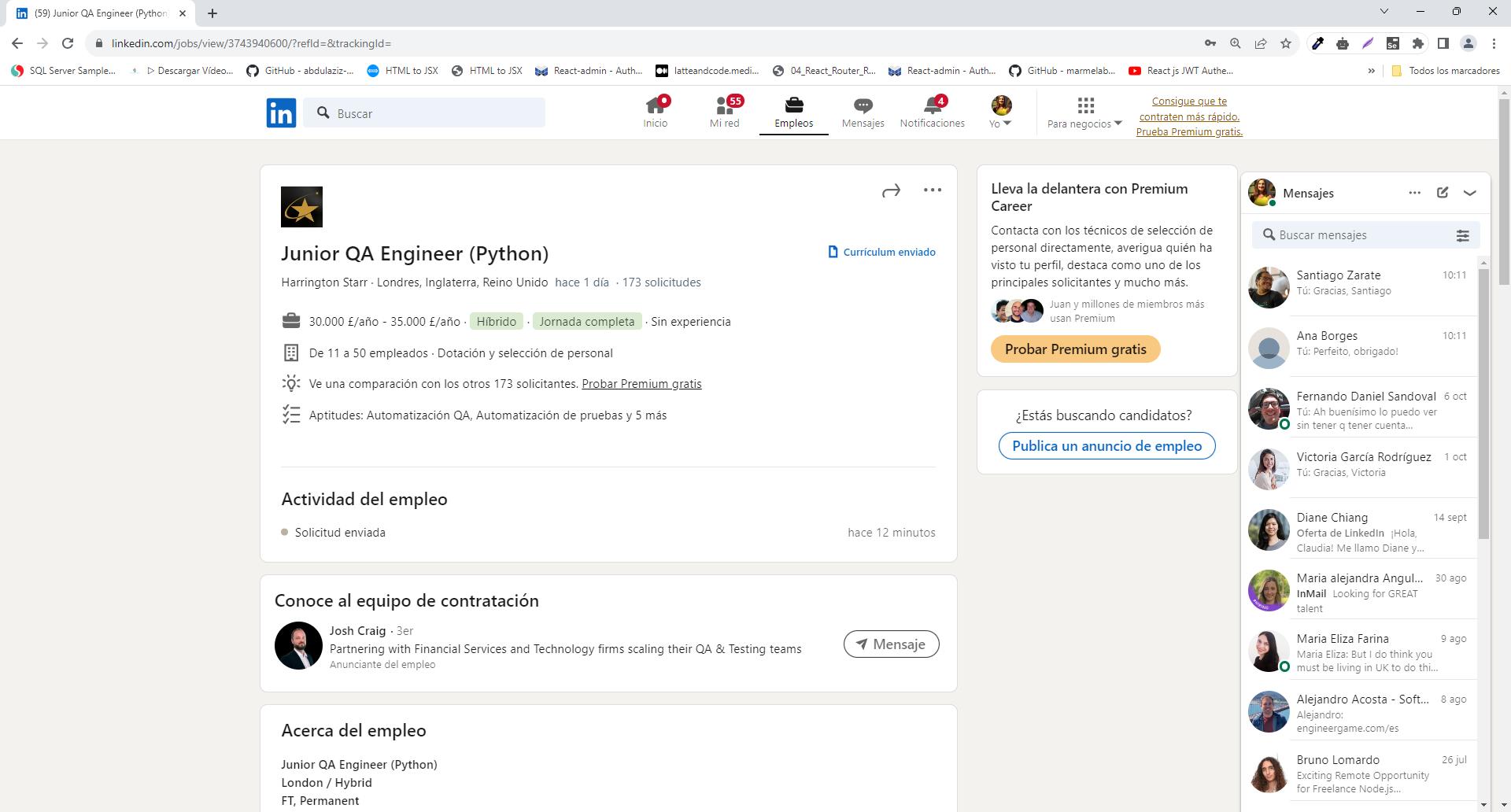Open the browser zoom magnifier icon
This screenshot has height=812, width=1511.
(x=1236, y=43)
